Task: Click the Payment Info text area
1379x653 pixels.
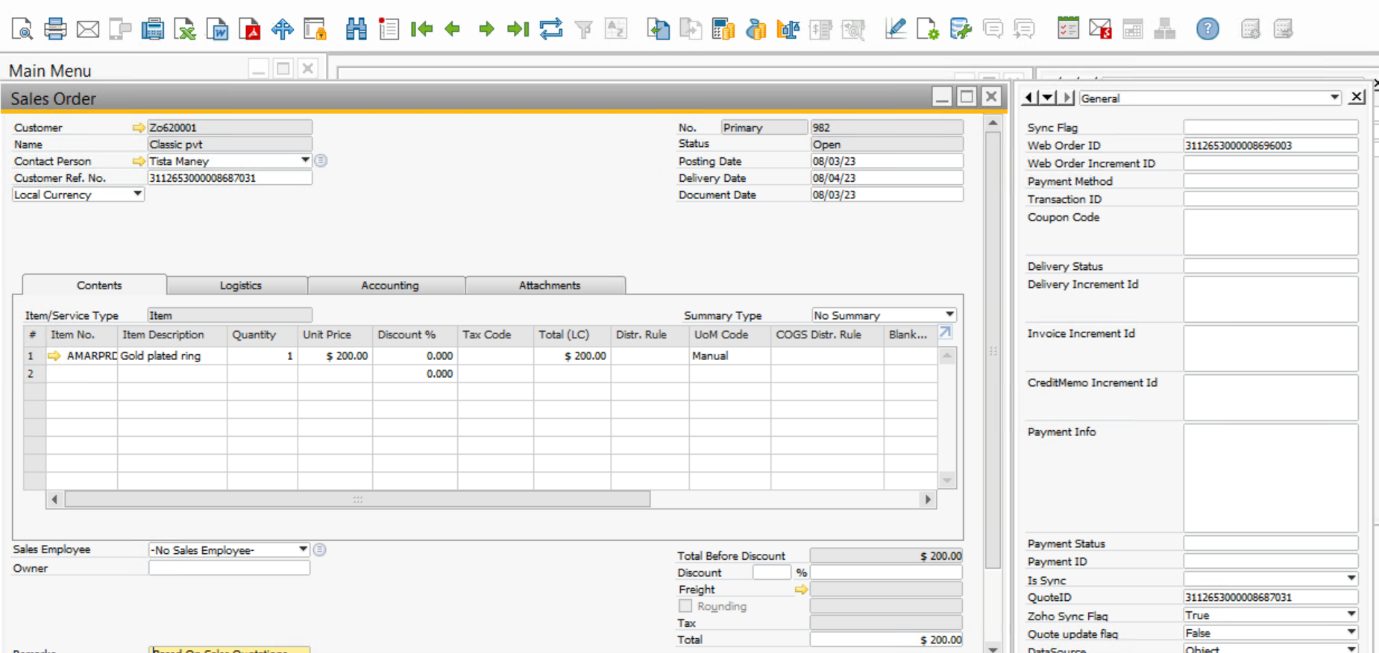Action: (x=1271, y=478)
